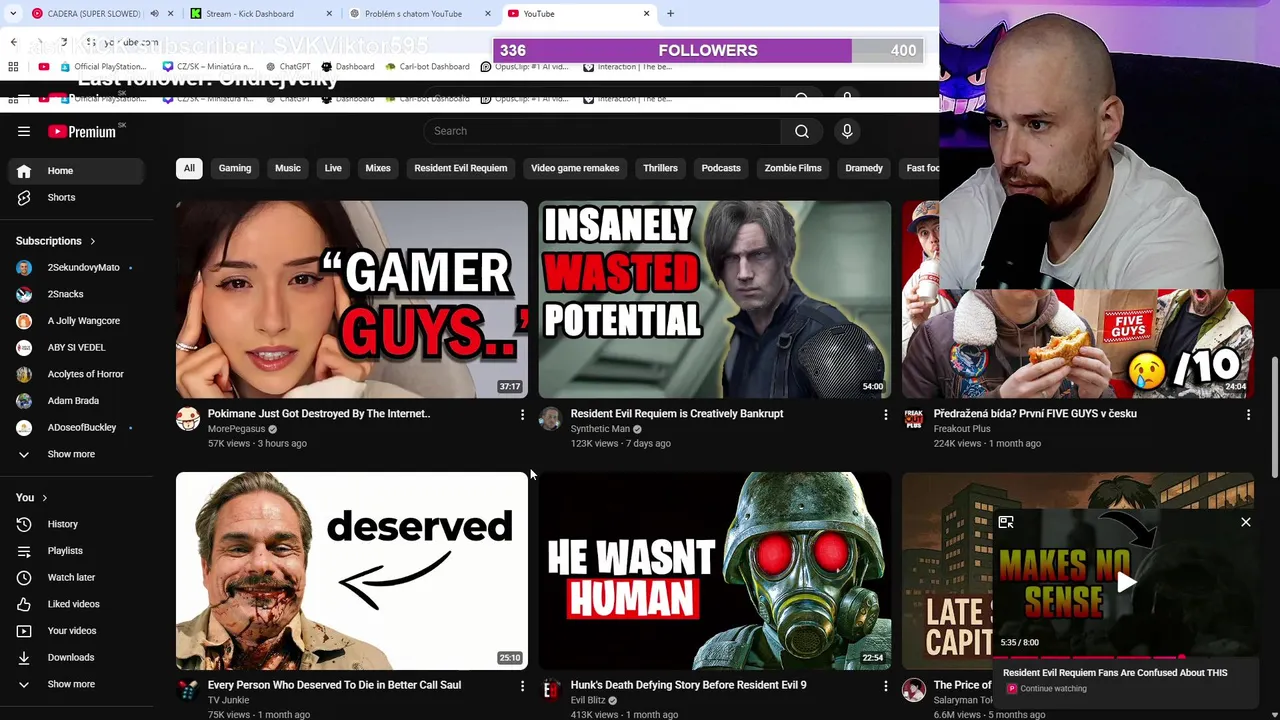The image size is (1280, 720).
Task: Play the miniplayer video
Action: pyautogui.click(x=1126, y=582)
